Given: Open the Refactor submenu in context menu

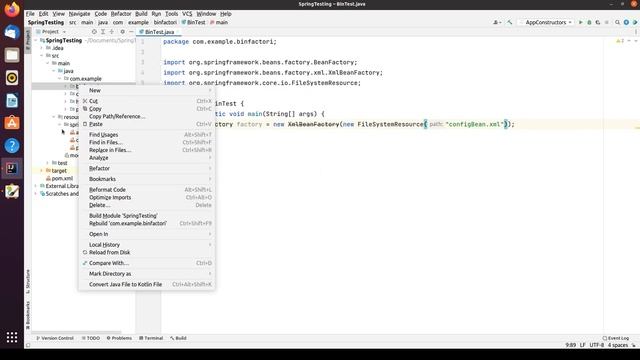Looking at the screenshot, I should tap(147, 168).
